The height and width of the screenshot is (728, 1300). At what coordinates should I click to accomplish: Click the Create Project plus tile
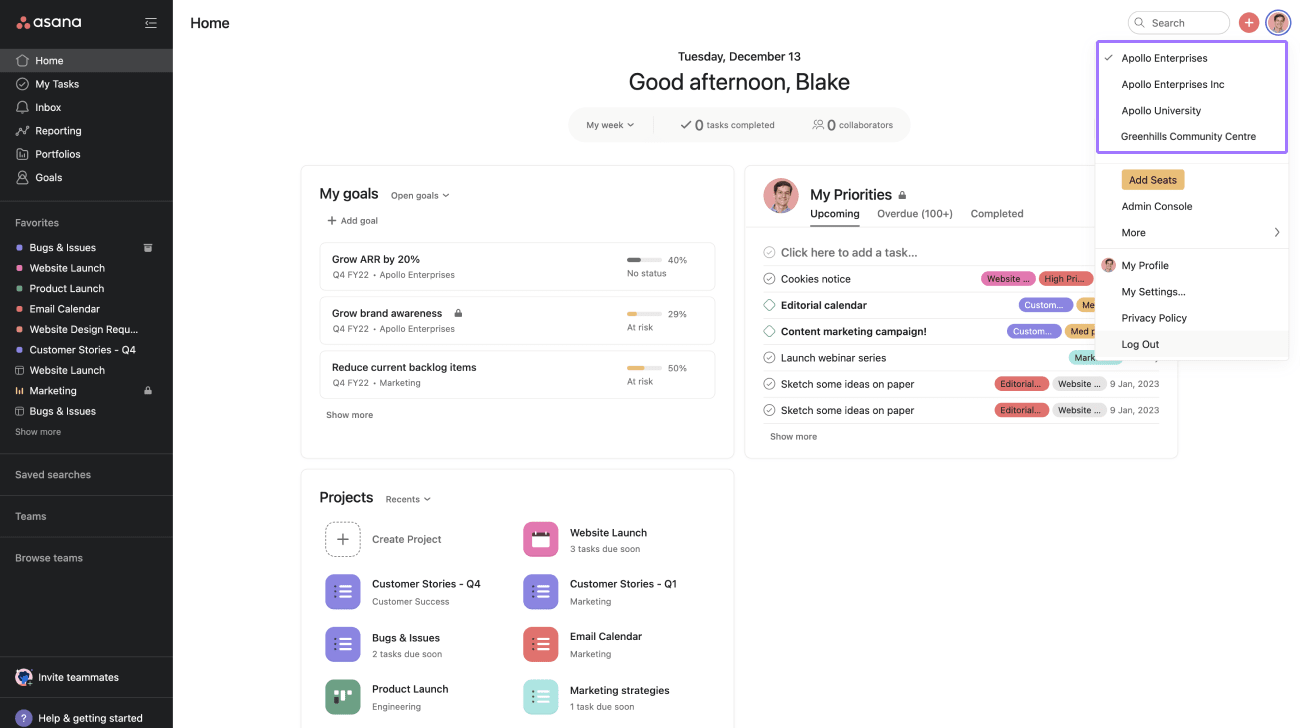click(x=342, y=539)
